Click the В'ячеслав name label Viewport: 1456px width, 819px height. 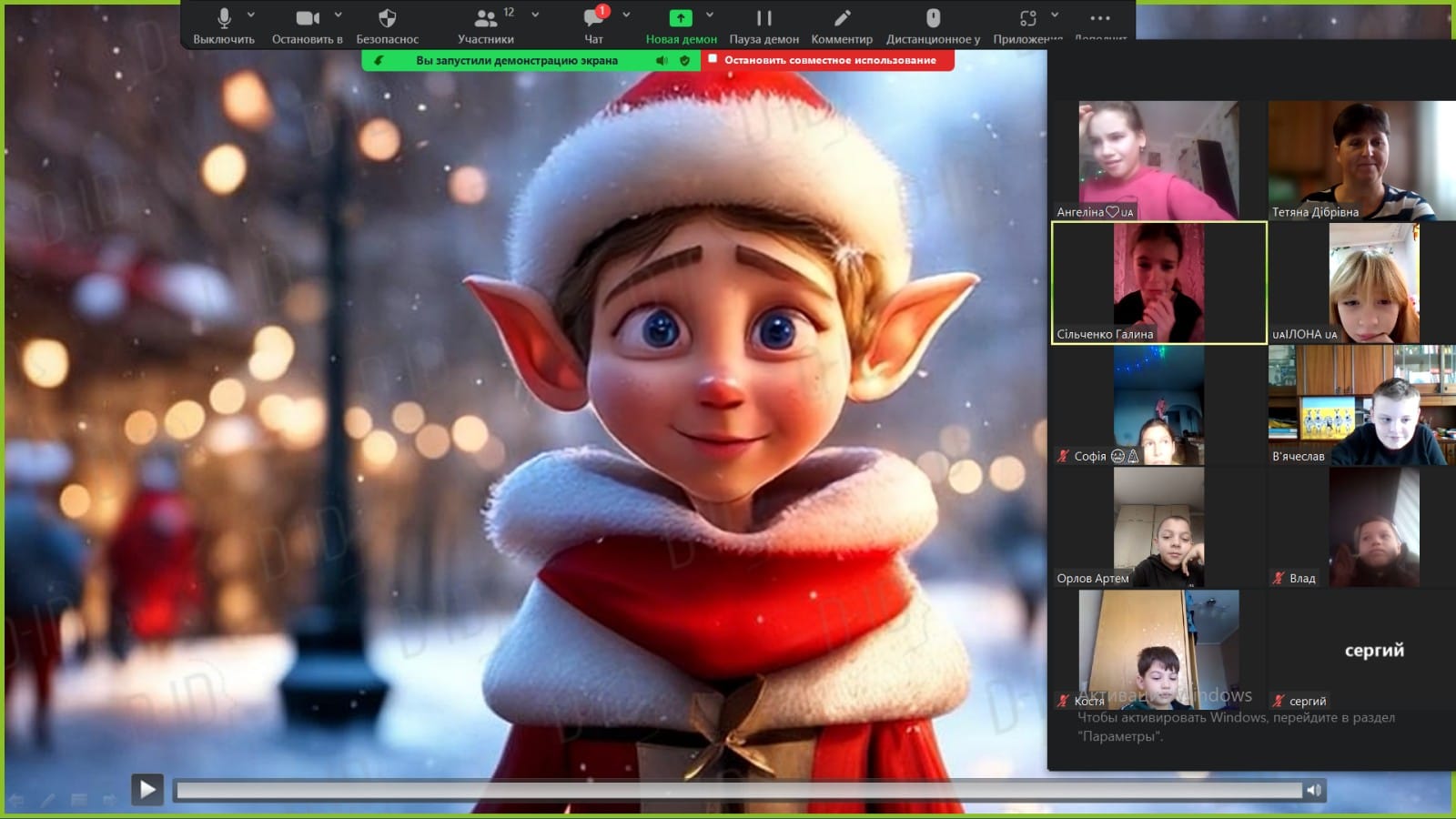1299,456
